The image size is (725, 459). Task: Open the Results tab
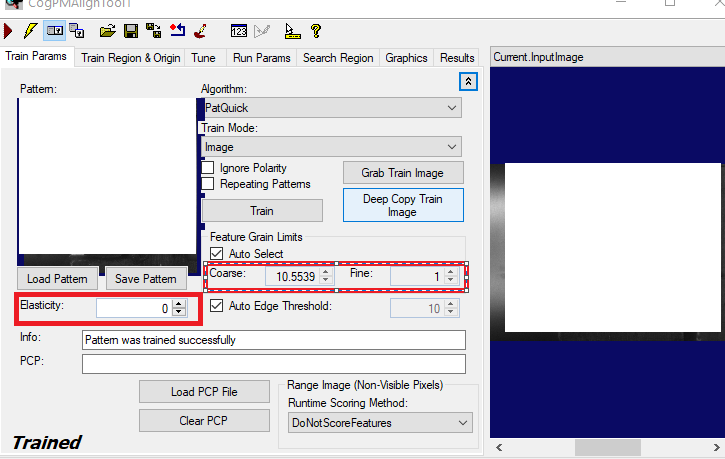(x=457, y=58)
